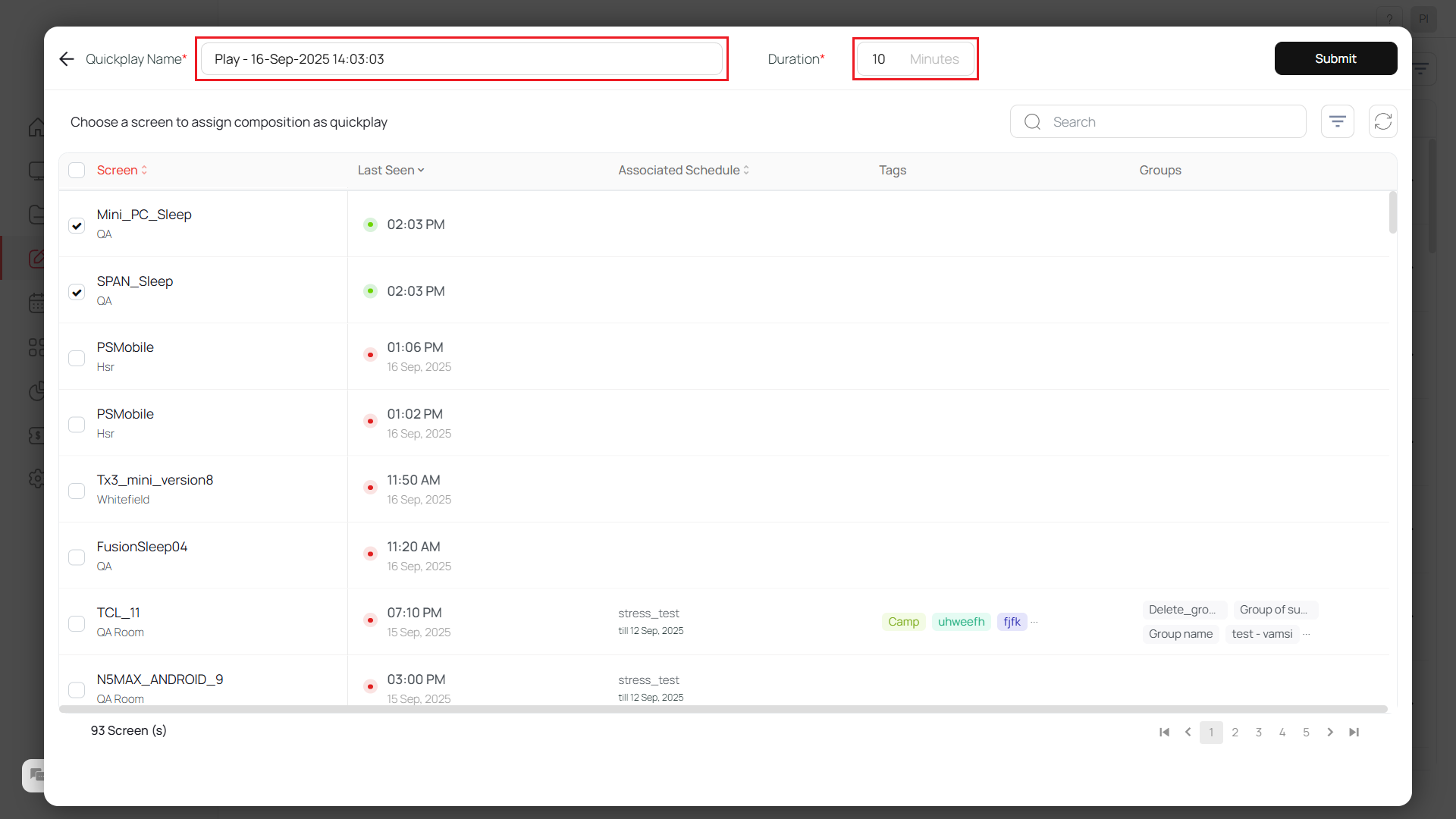The width and height of the screenshot is (1456, 819).
Task: Go to next page arrow
Action: coord(1330,732)
